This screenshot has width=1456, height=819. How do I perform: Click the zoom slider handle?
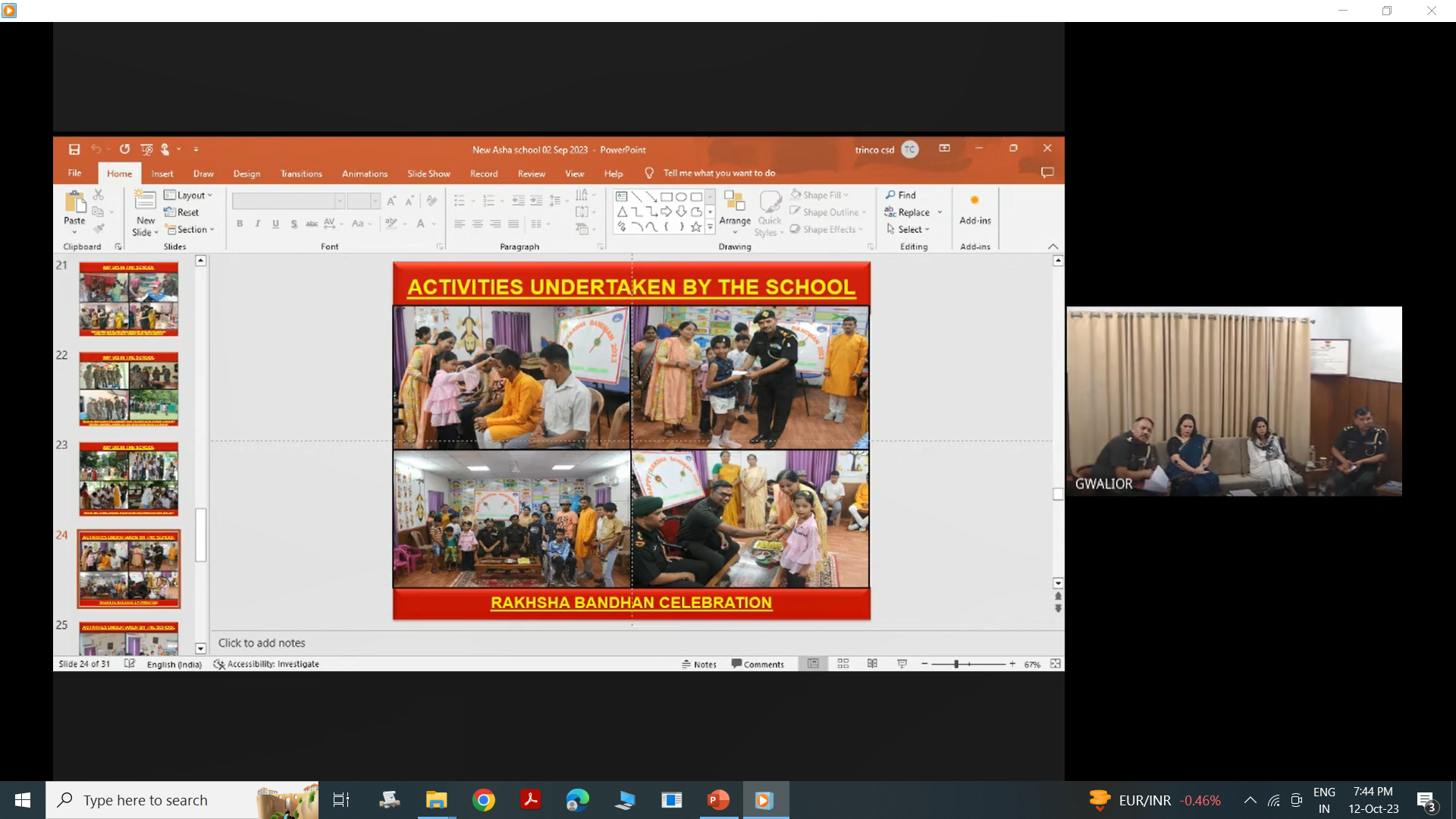tap(956, 664)
